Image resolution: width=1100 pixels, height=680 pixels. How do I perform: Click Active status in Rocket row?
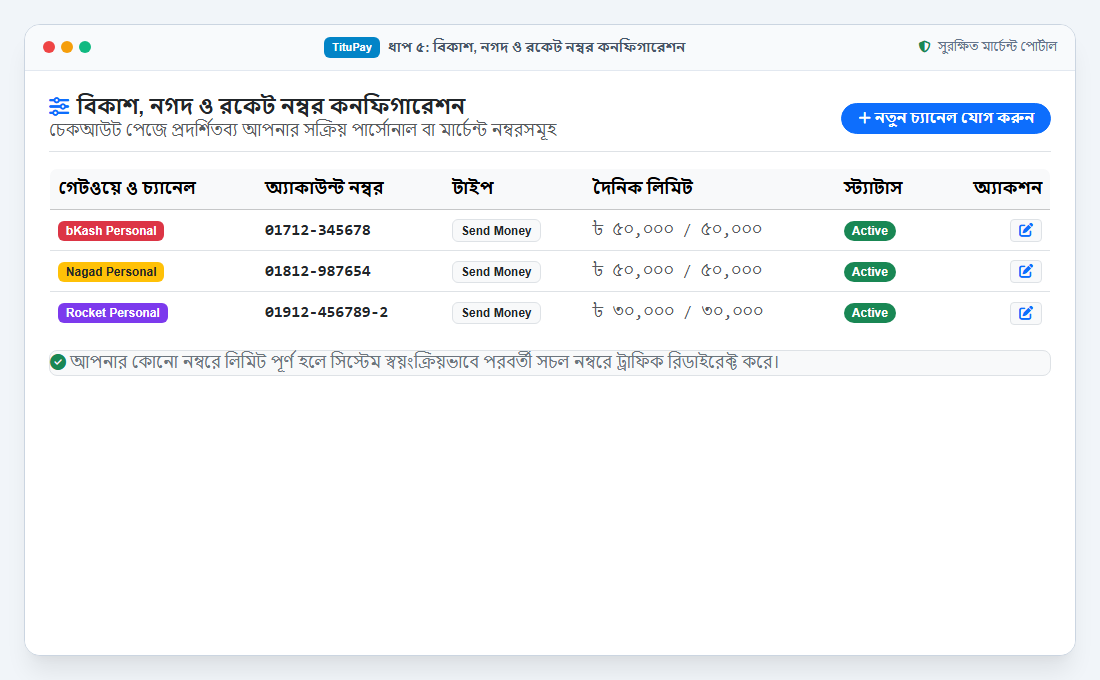(x=869, y=313)
